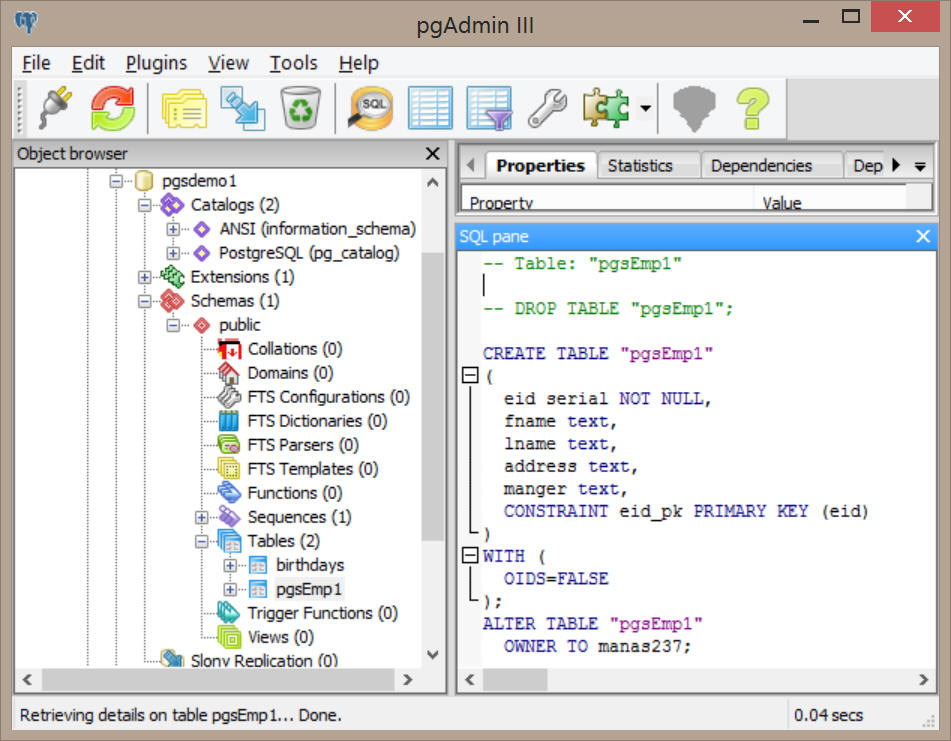Click the SQL pane scroll right arrow
951x741 pixels.
click(x=923, y=680)
